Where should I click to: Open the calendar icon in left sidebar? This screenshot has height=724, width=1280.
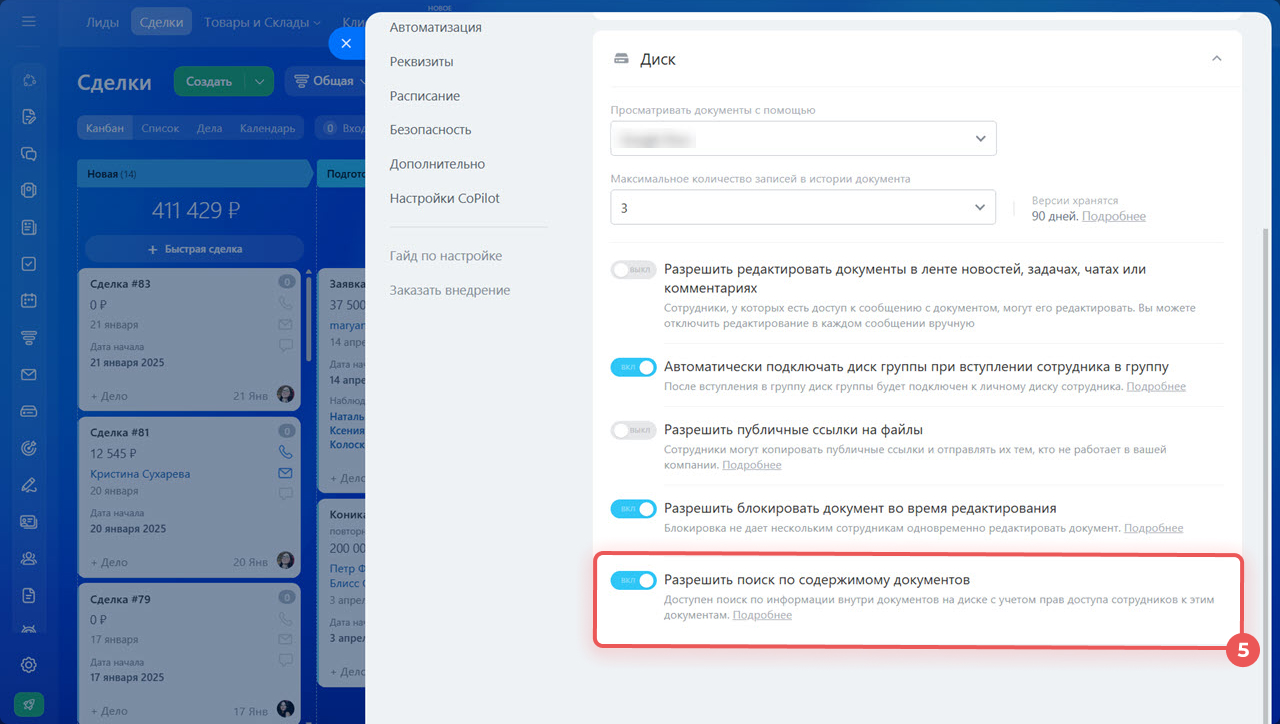click(x=28, y=300)
